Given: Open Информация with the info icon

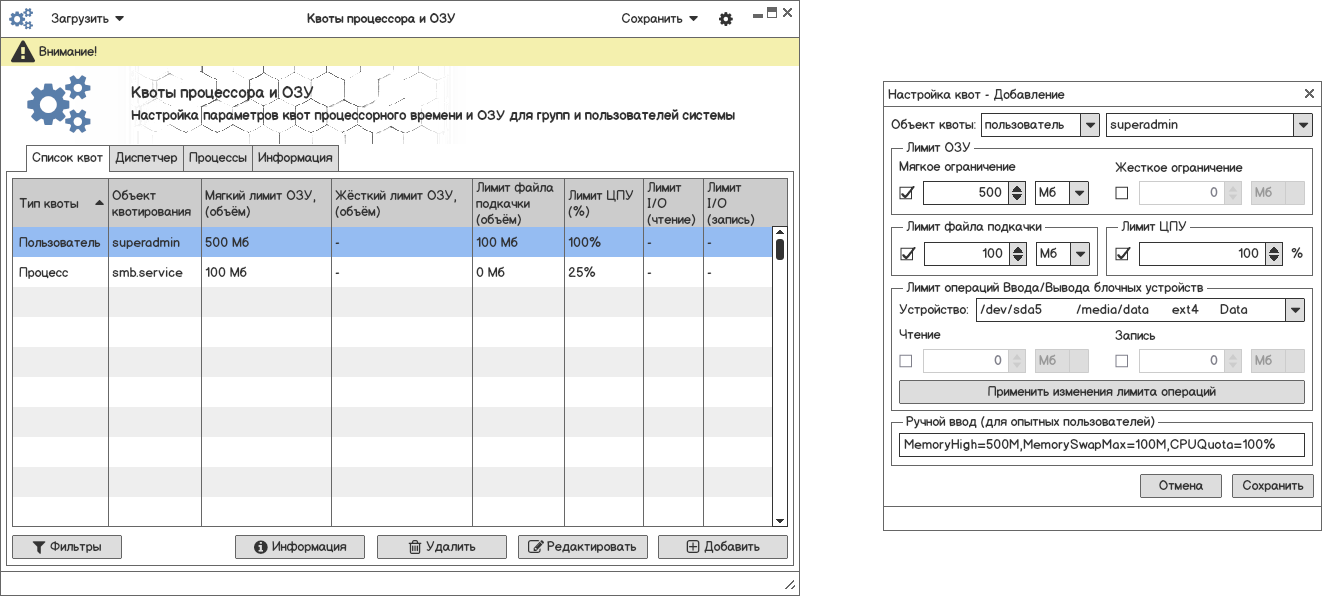Looking at the screenshot, I should 301,547.
